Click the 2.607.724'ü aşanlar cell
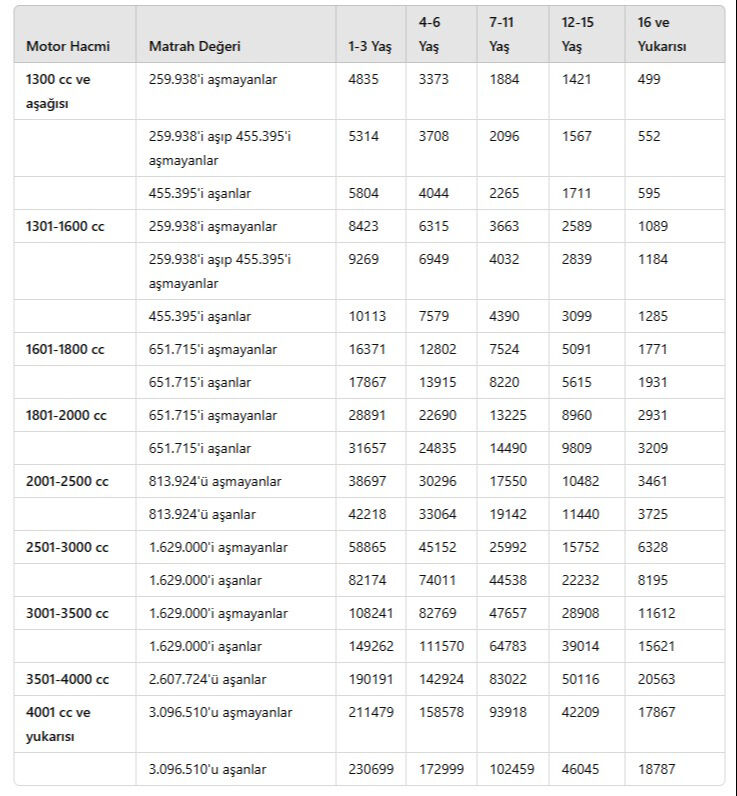The image size is (737, 796). (207, 679)
